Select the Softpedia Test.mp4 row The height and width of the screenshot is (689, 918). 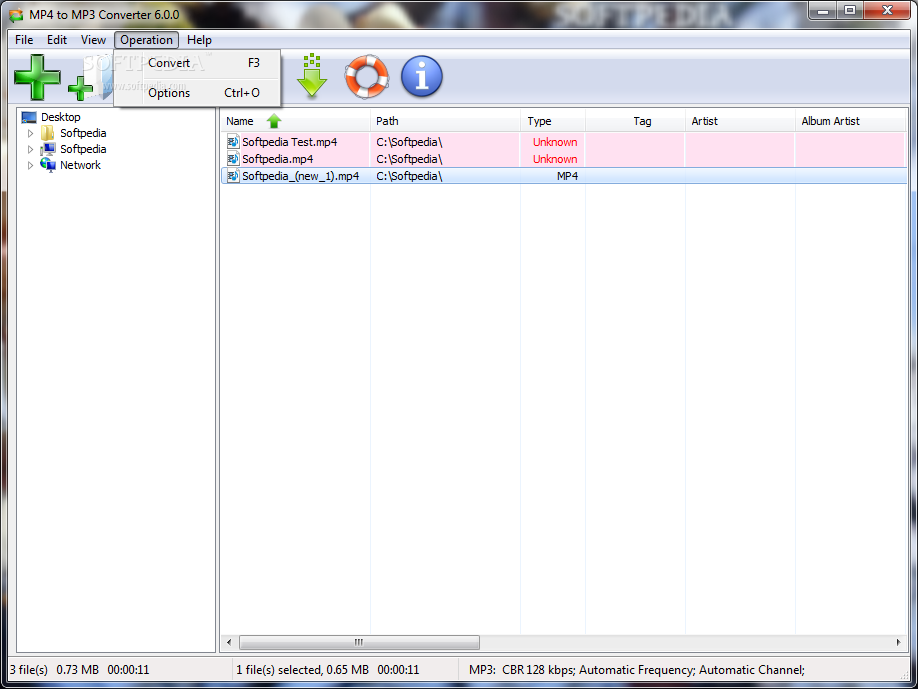click(564, 142)
